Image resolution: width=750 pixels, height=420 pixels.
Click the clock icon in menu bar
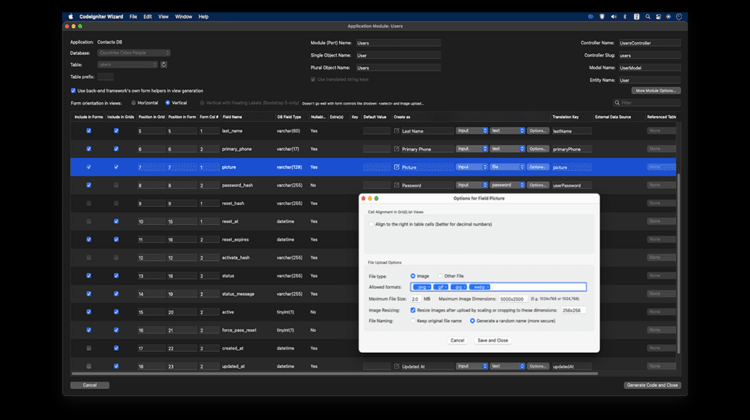[x=679, y=16]
